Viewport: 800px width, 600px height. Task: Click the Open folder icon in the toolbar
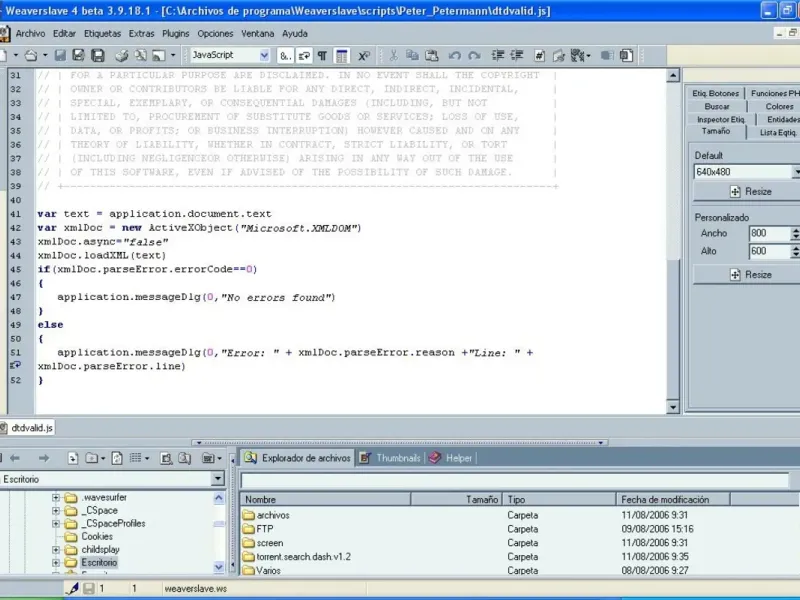(x=31, y=56)
